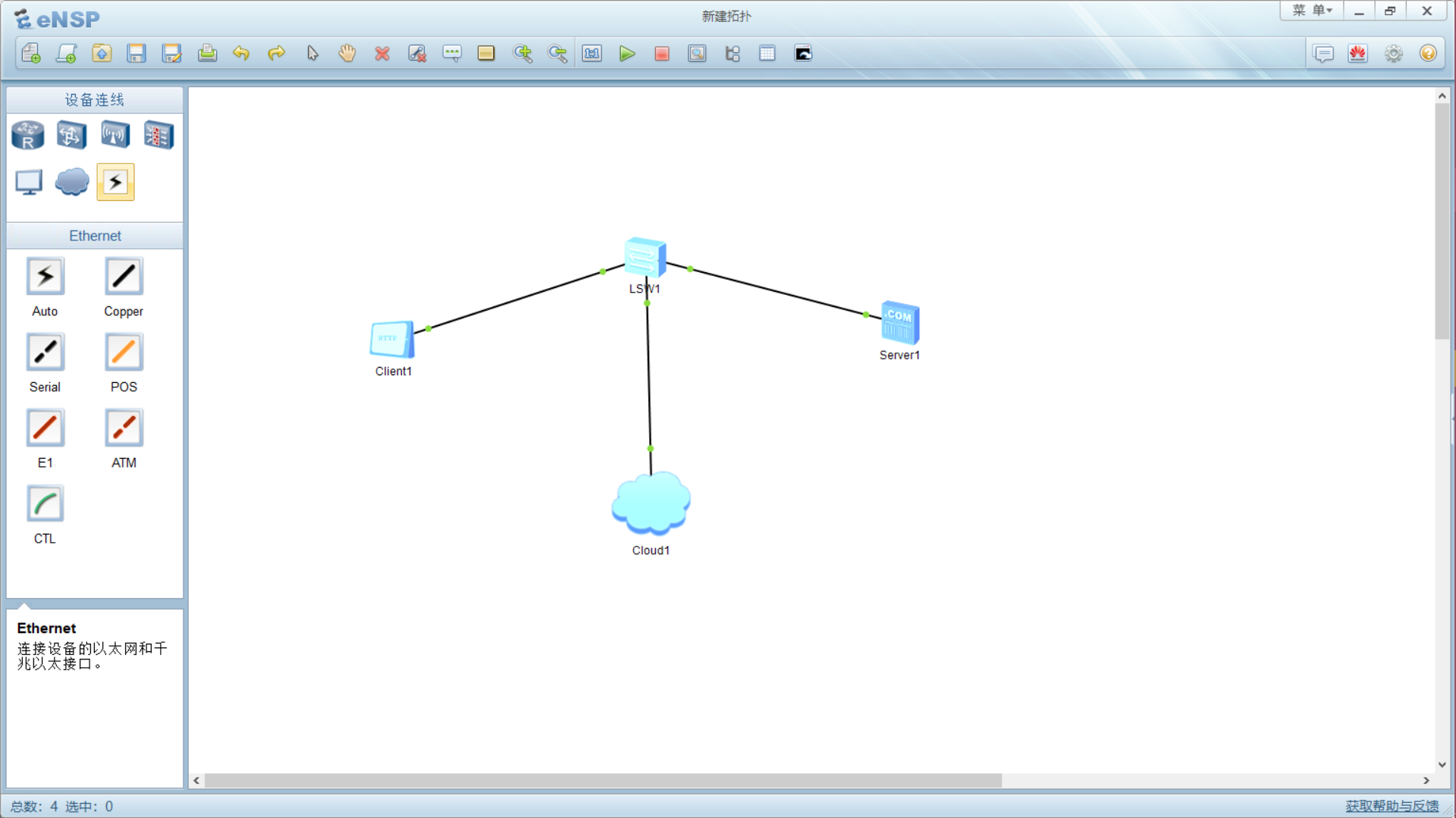Click the Save As toolbar icon
Screen dimensions: 1456x818
point(171,54)
